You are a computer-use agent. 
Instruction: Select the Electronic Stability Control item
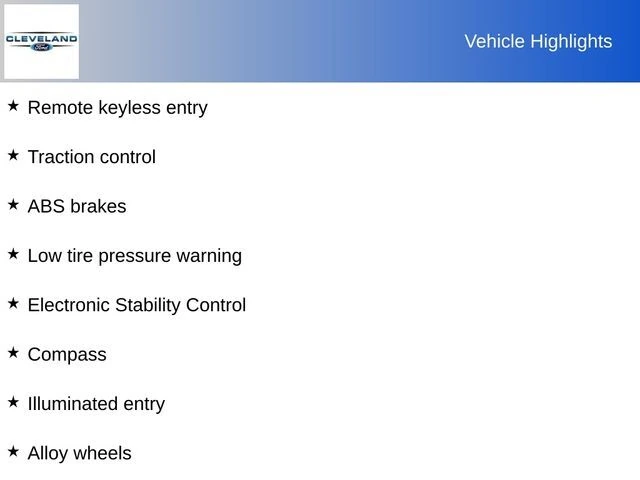[x=136, y=305]
